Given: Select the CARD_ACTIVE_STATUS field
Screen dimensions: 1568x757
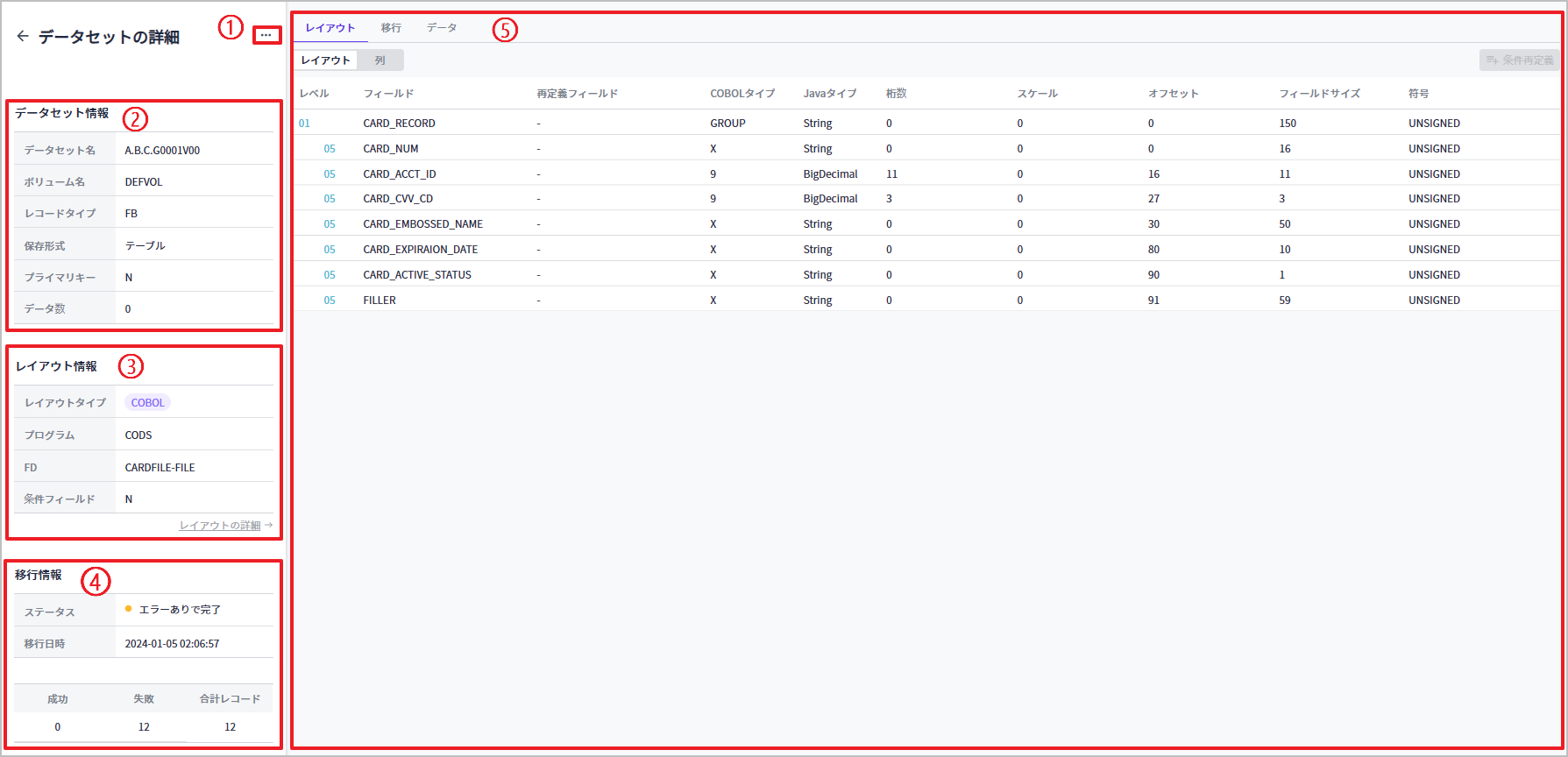Looking at the screenshot, I should pos(417,275).
